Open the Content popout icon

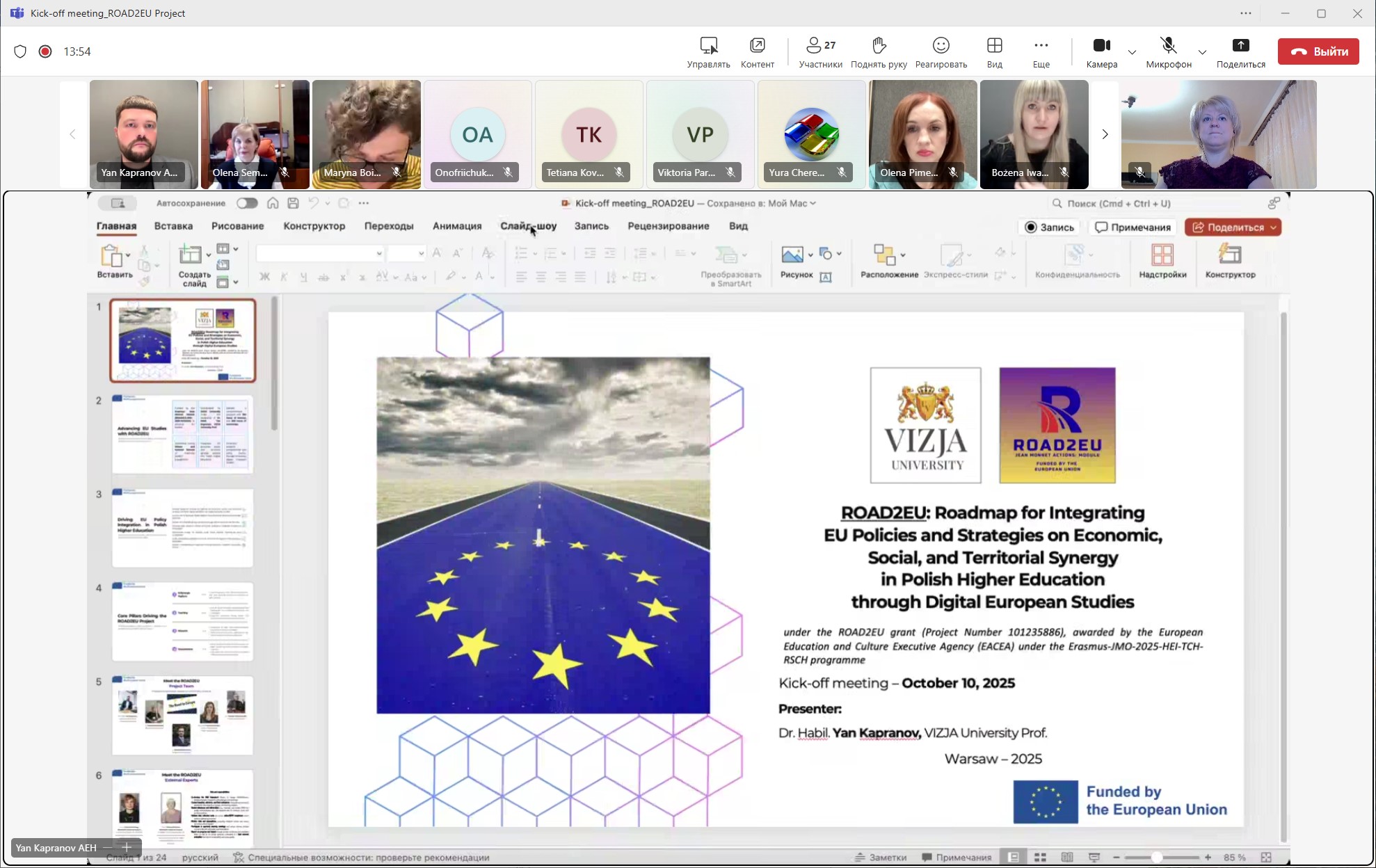[757, 46]
